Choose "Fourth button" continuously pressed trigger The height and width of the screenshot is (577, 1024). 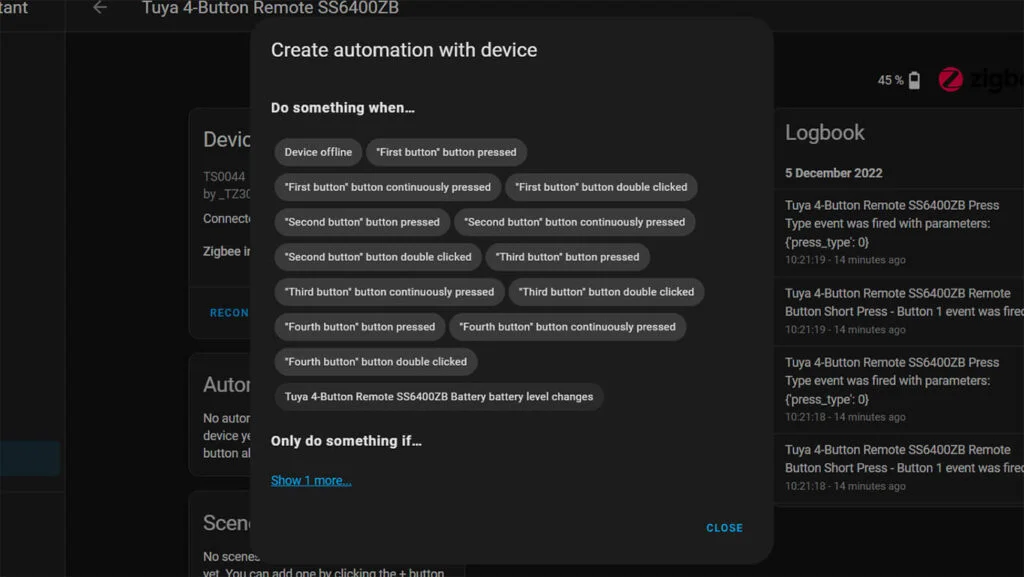click(567, 327)
